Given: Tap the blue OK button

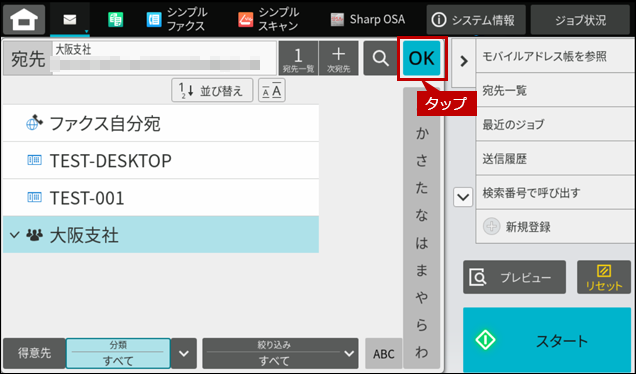Looking at the screenshot, I should click(421, 58).
